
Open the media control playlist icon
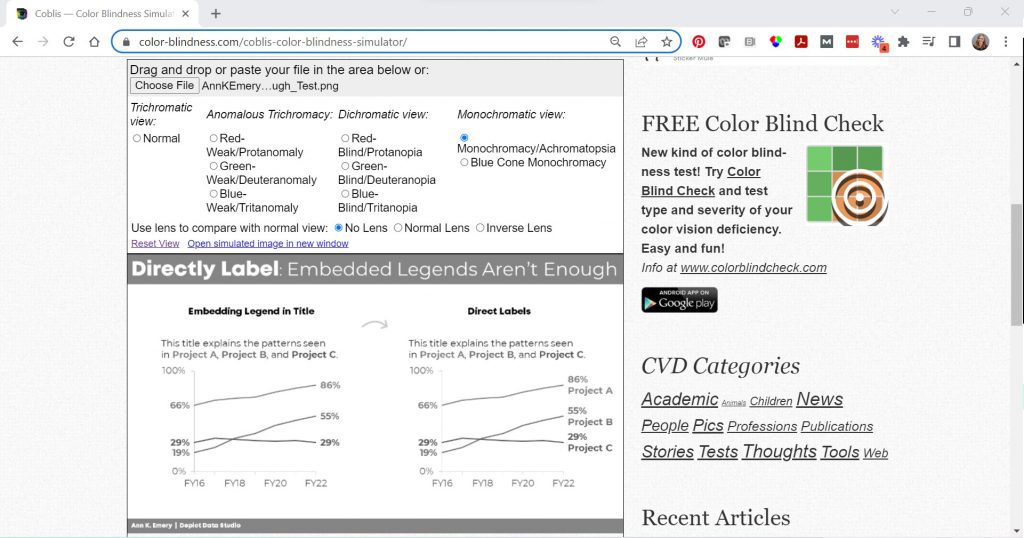929,42
